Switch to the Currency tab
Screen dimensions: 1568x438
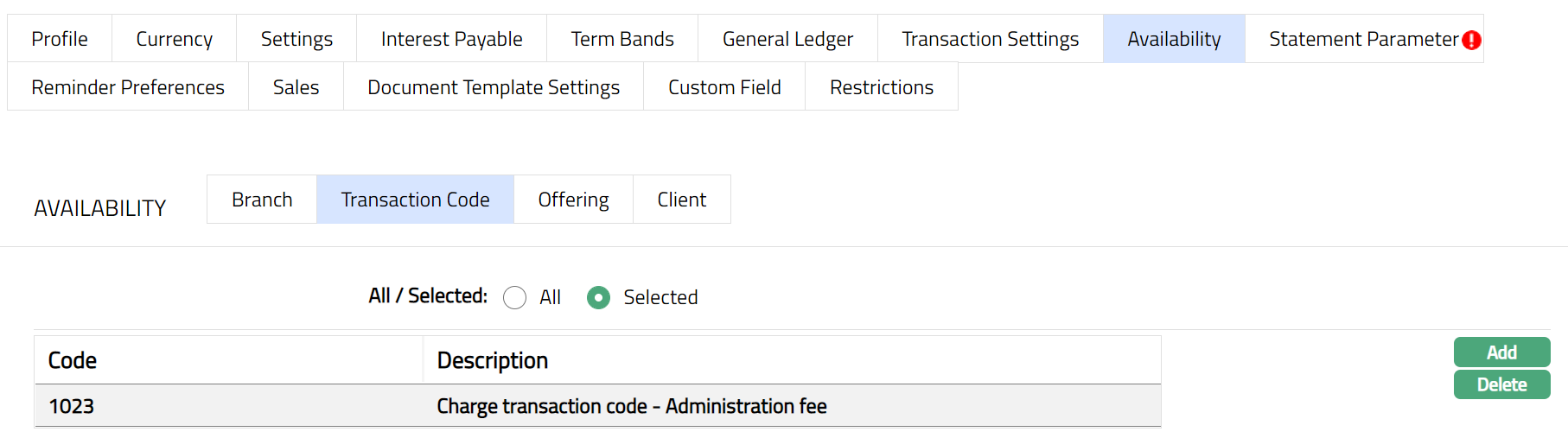click(174, 39)
